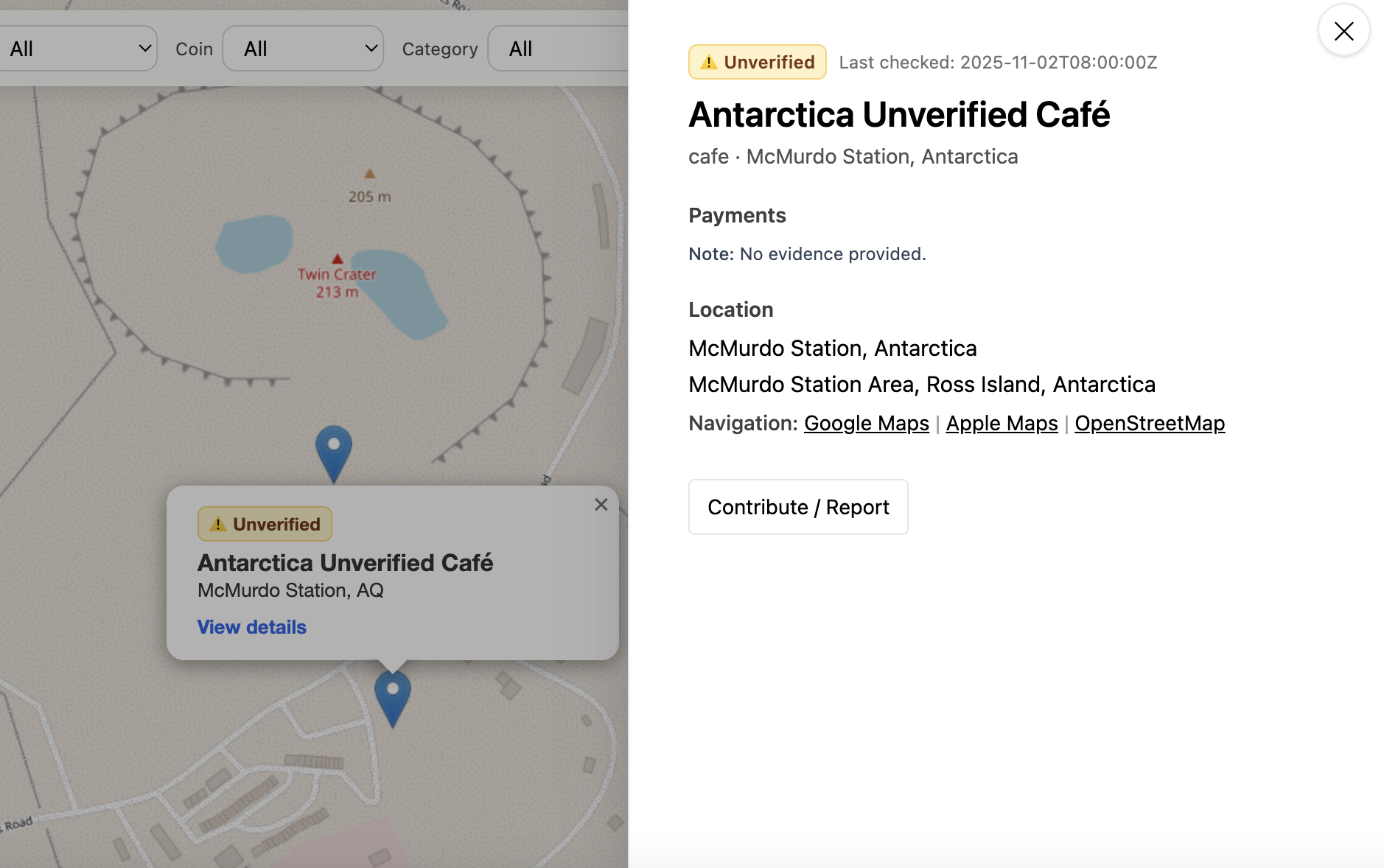Click the popup title Antarctica Unverified Café
The width and height of the screenshot is (1384, 868).
[x=345, y=563]
